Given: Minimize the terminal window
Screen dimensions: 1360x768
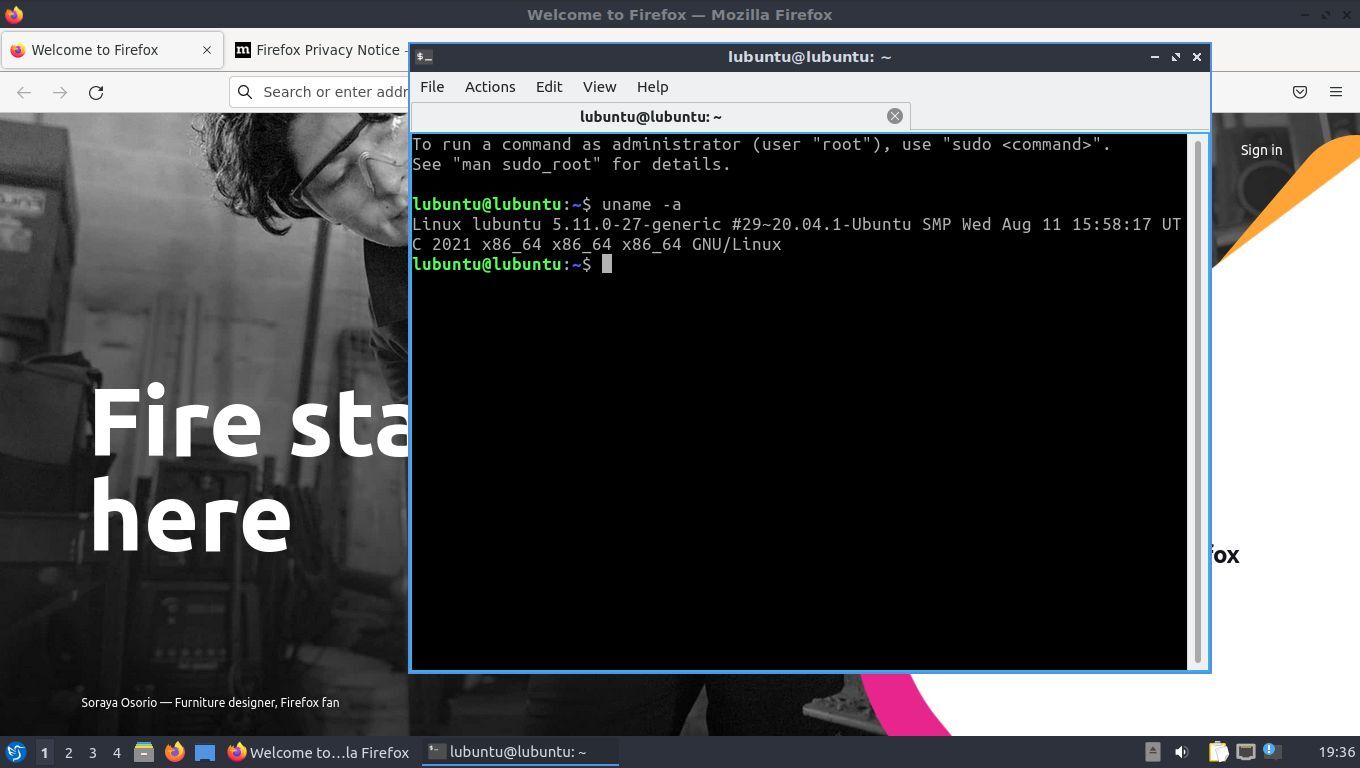Looking at the screenshot, I should tap(1155, 57).
